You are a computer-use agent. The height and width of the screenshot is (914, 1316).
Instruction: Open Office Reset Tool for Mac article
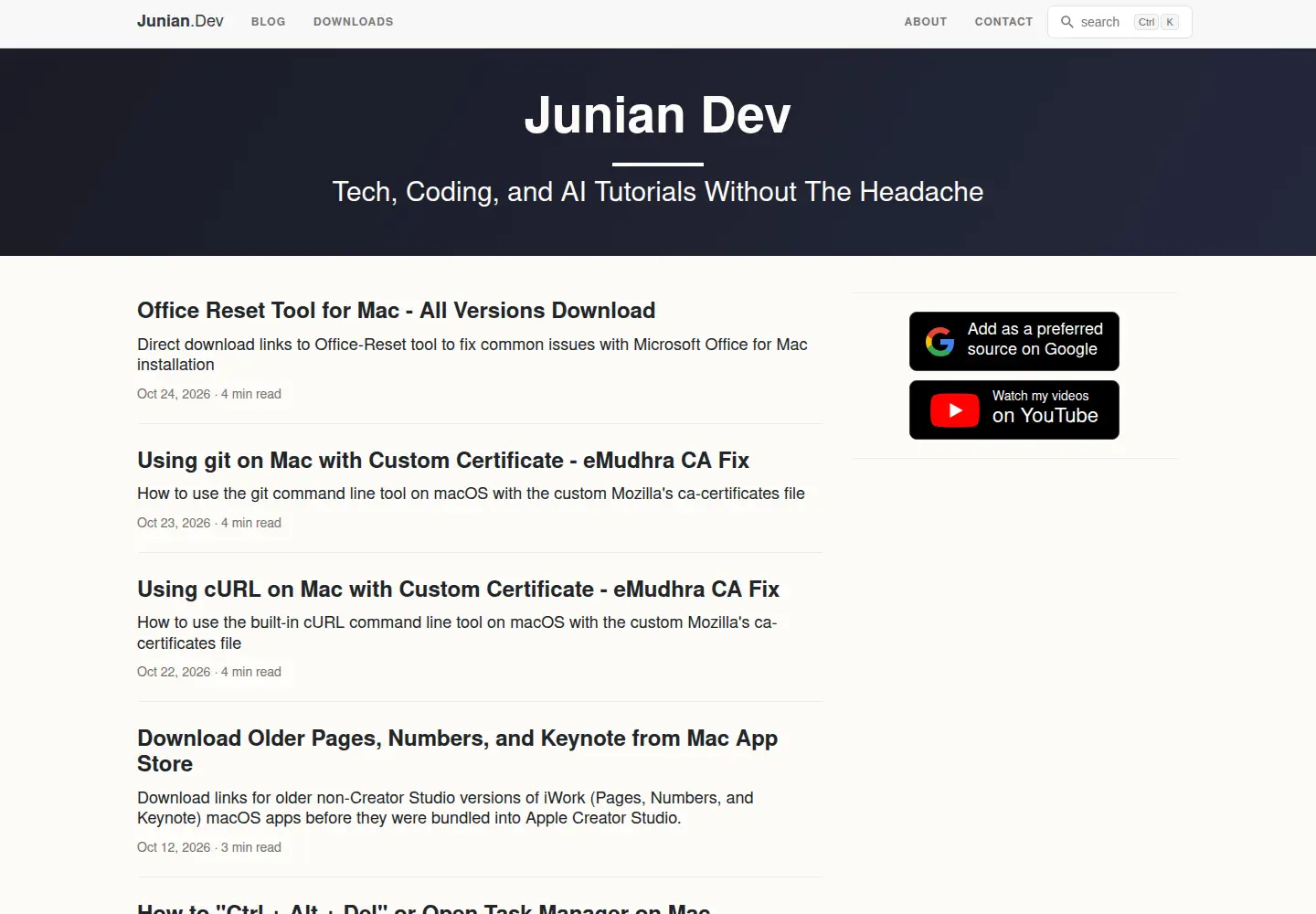[396, 311]
